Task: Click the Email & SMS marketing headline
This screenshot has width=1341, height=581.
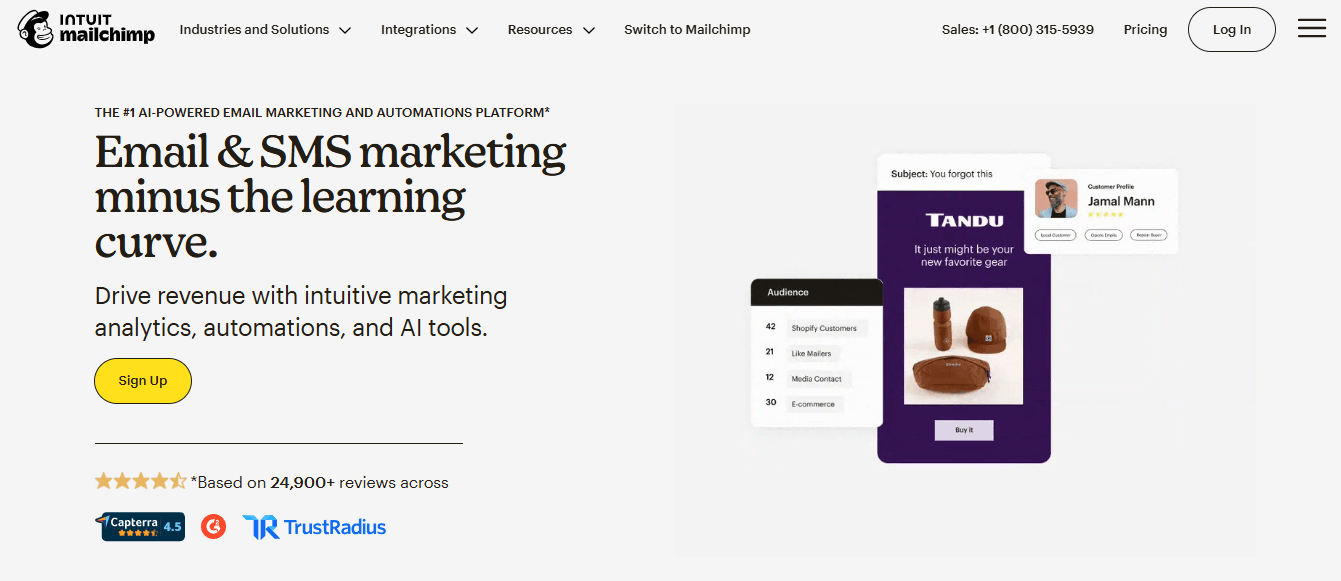Action: click(x=331, y=197)
